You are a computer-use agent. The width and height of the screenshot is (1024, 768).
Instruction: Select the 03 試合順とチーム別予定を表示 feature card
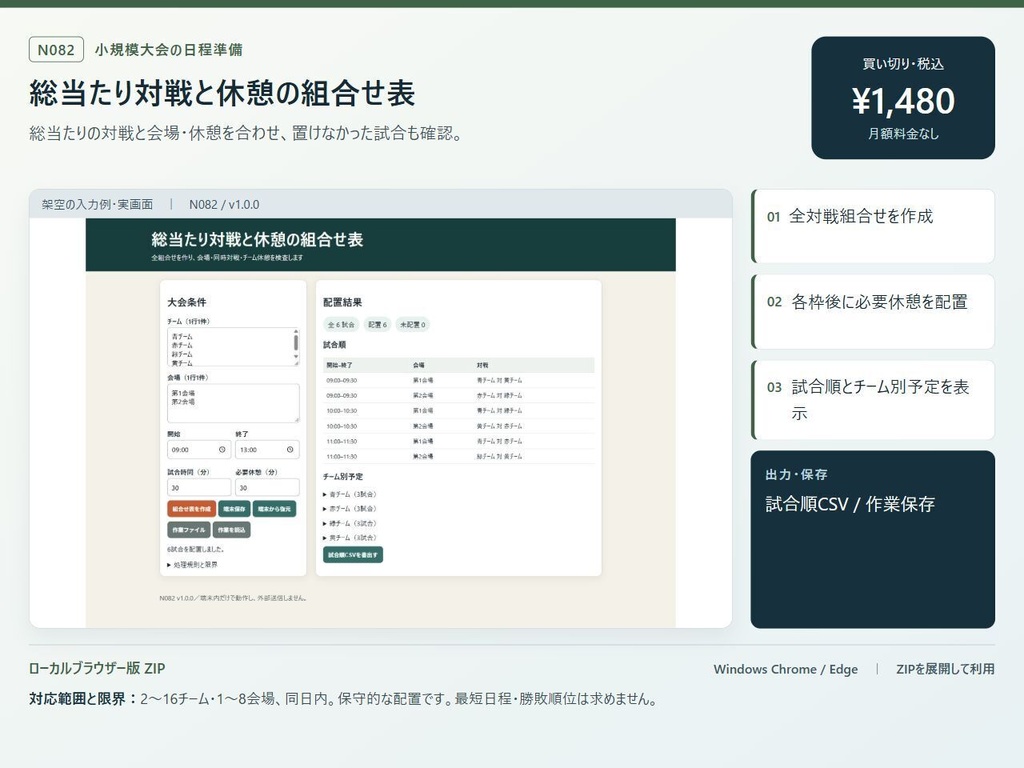[873, 400]
